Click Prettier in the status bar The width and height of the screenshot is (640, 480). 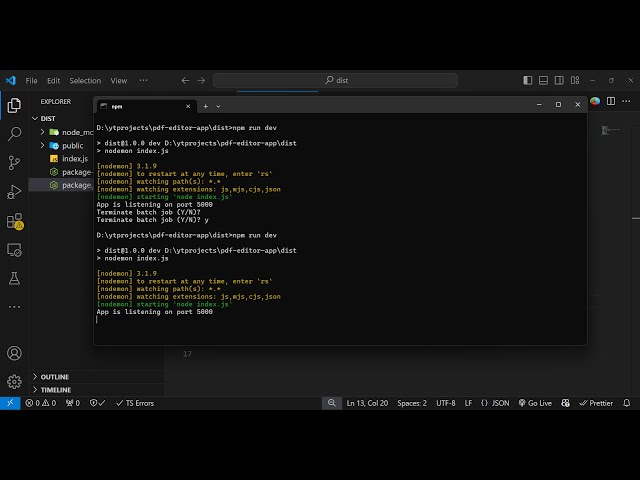[596, 403]
